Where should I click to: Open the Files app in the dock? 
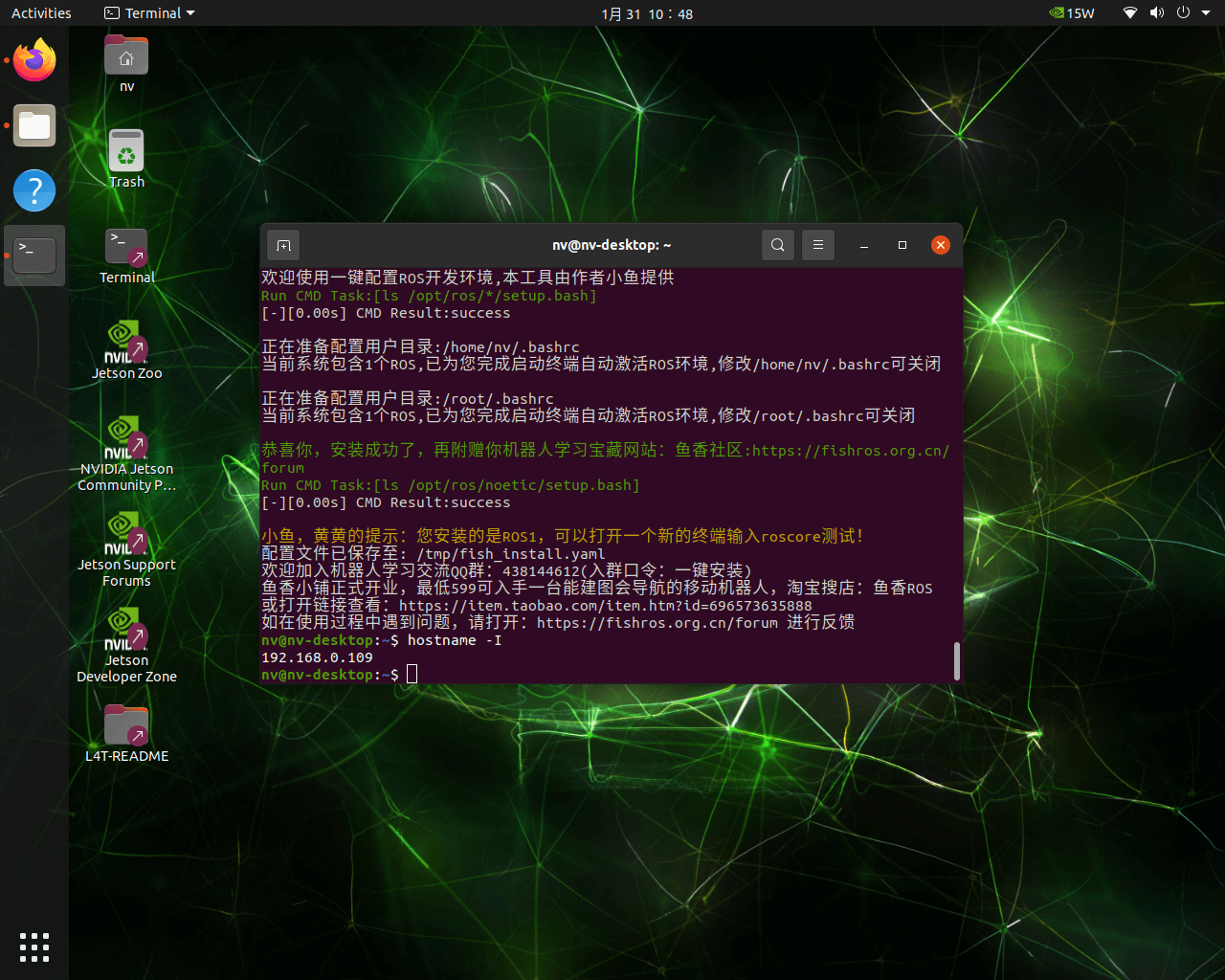click(34, 125)
